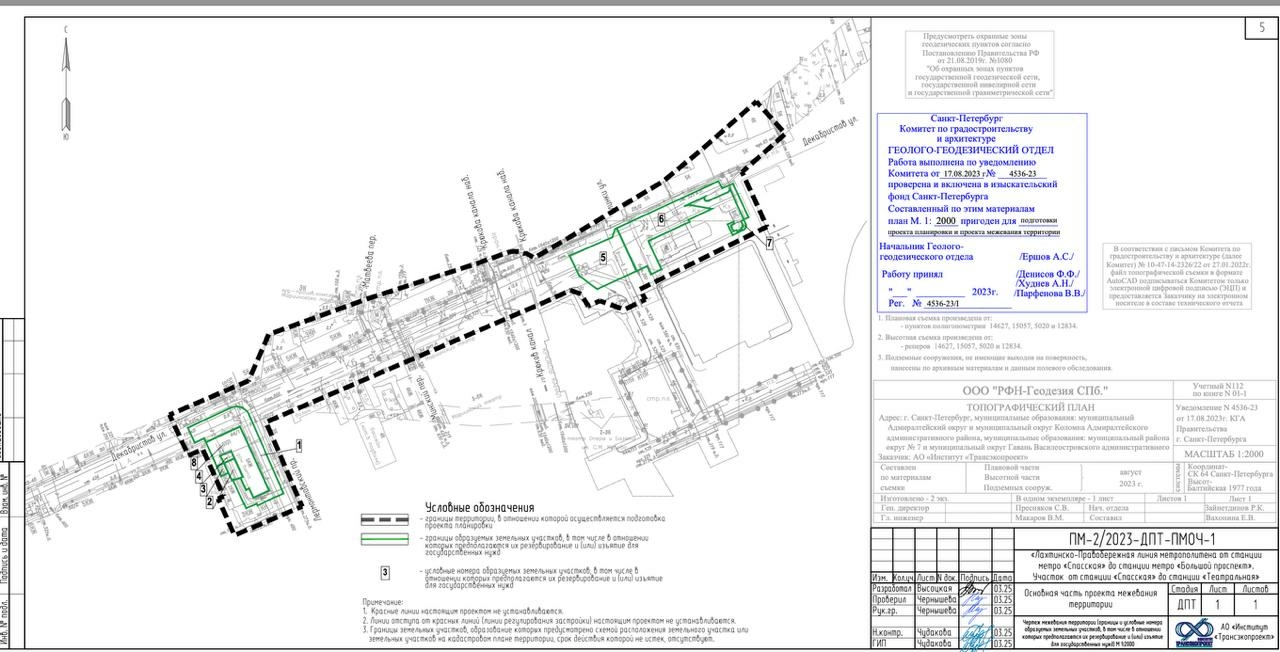Image resolution: width=1280 pixels, height=652 pixels.
Task: Click the green line legend sample
Action: tap(384, 541)
